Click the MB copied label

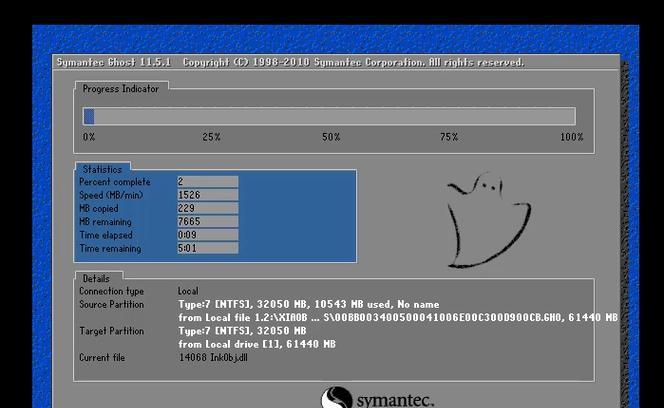pyautogui.click(x=99, y=208)
